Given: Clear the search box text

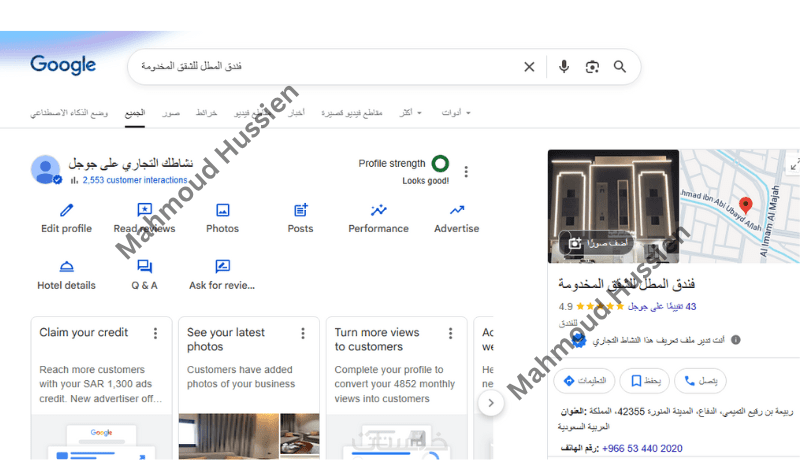Looking at the screenshot, I should [x=529, y=67].
